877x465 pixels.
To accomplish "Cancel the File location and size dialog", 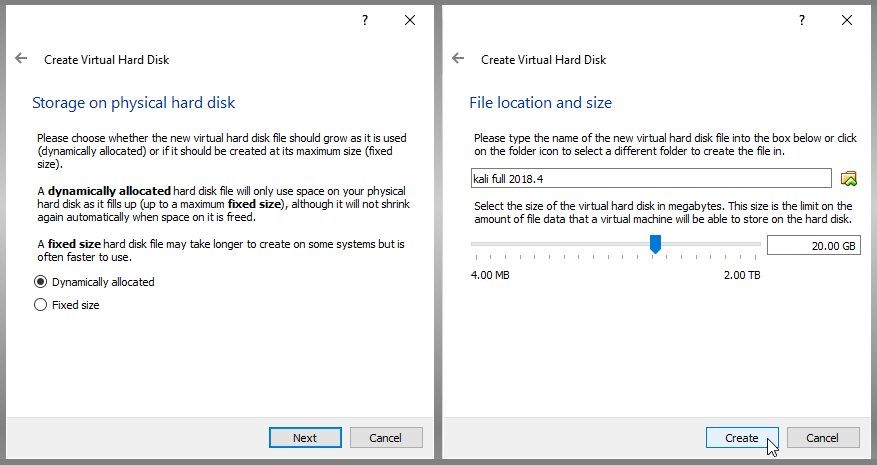I will pos(822,438).
